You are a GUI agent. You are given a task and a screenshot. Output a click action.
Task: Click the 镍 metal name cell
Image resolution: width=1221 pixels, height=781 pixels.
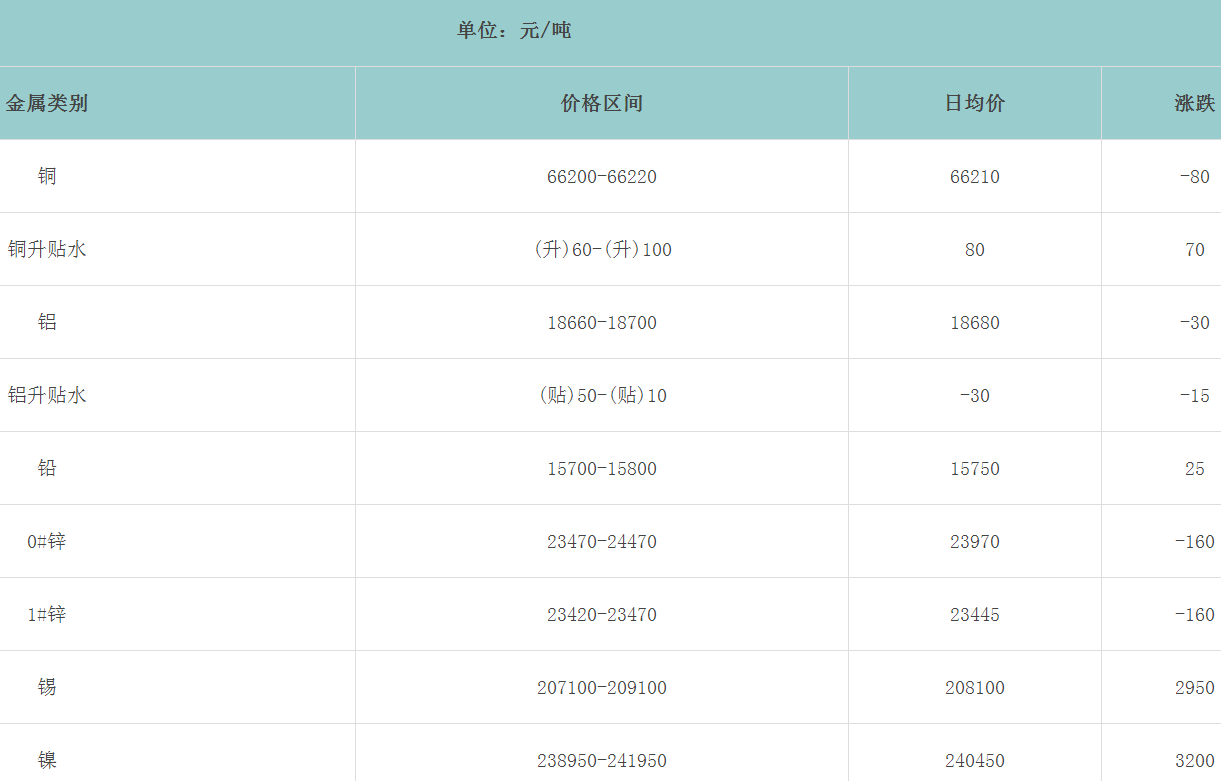point(47,760)
